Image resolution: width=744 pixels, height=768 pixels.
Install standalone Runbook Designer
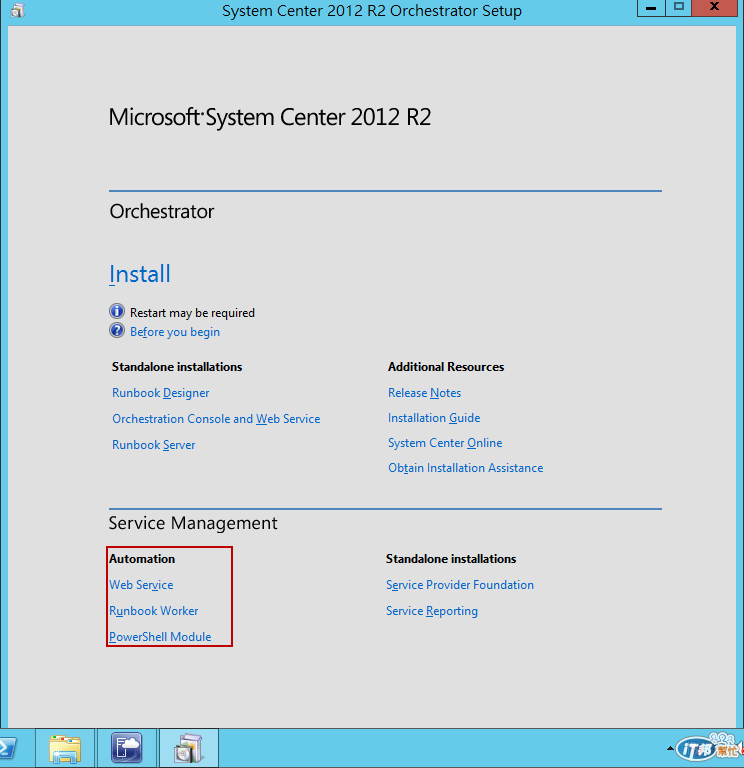coord(161,393)
